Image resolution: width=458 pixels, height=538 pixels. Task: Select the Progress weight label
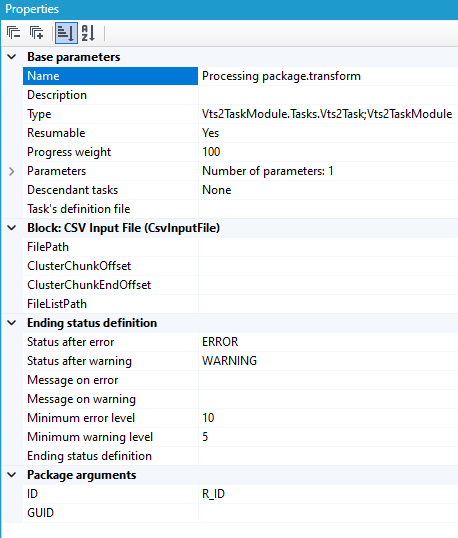[x=69, y=152]
